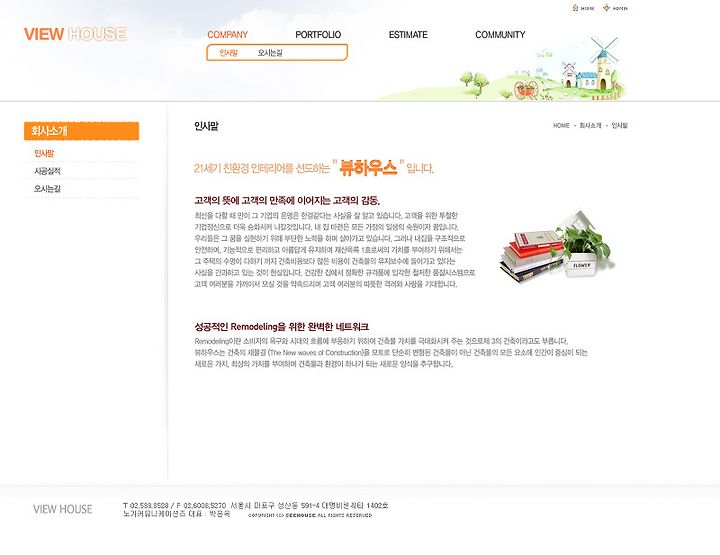Click the orange 회사소개 sidebar header

(x=81, y=131)
